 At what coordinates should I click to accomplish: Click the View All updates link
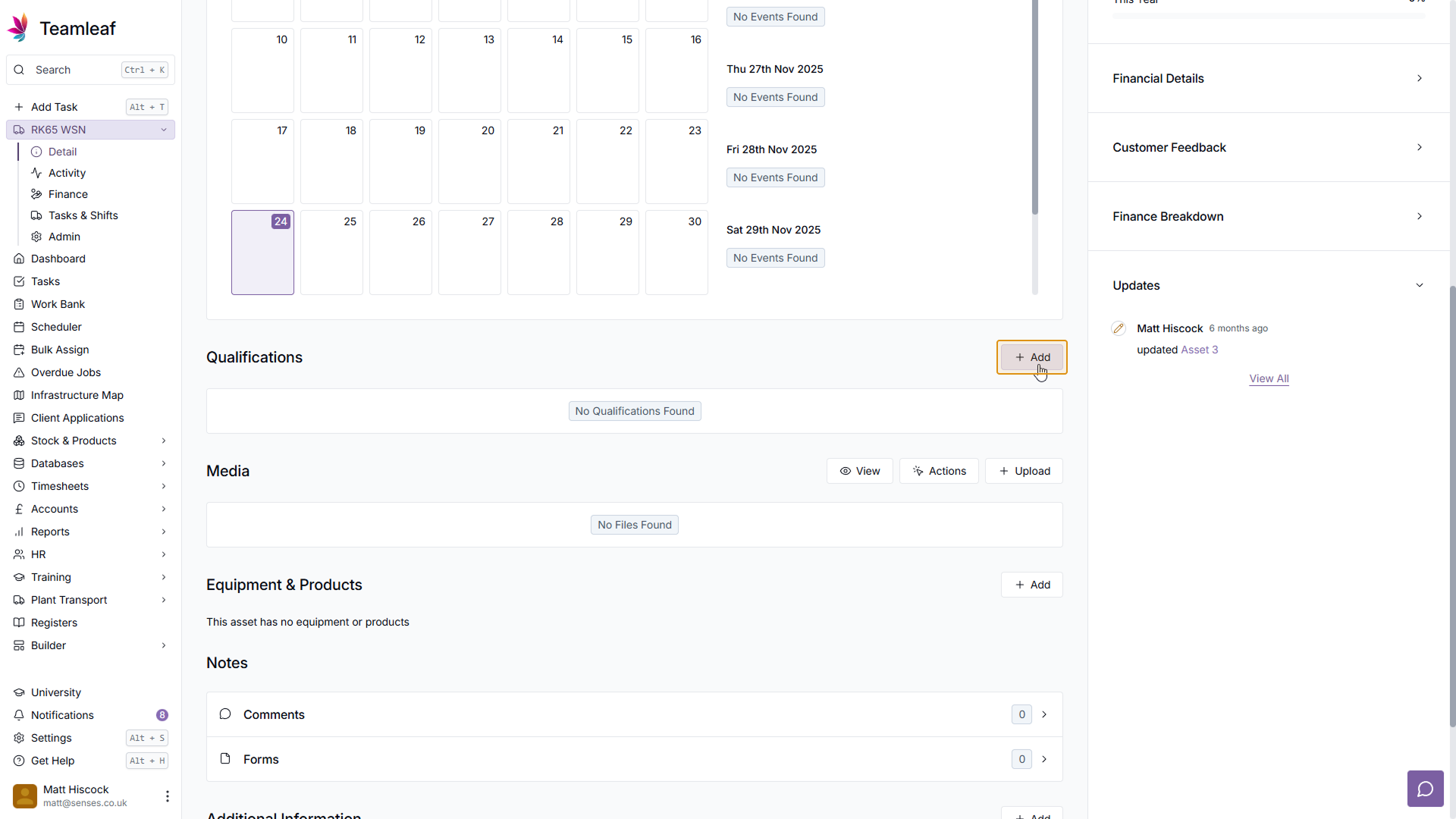click(1269, 378)
